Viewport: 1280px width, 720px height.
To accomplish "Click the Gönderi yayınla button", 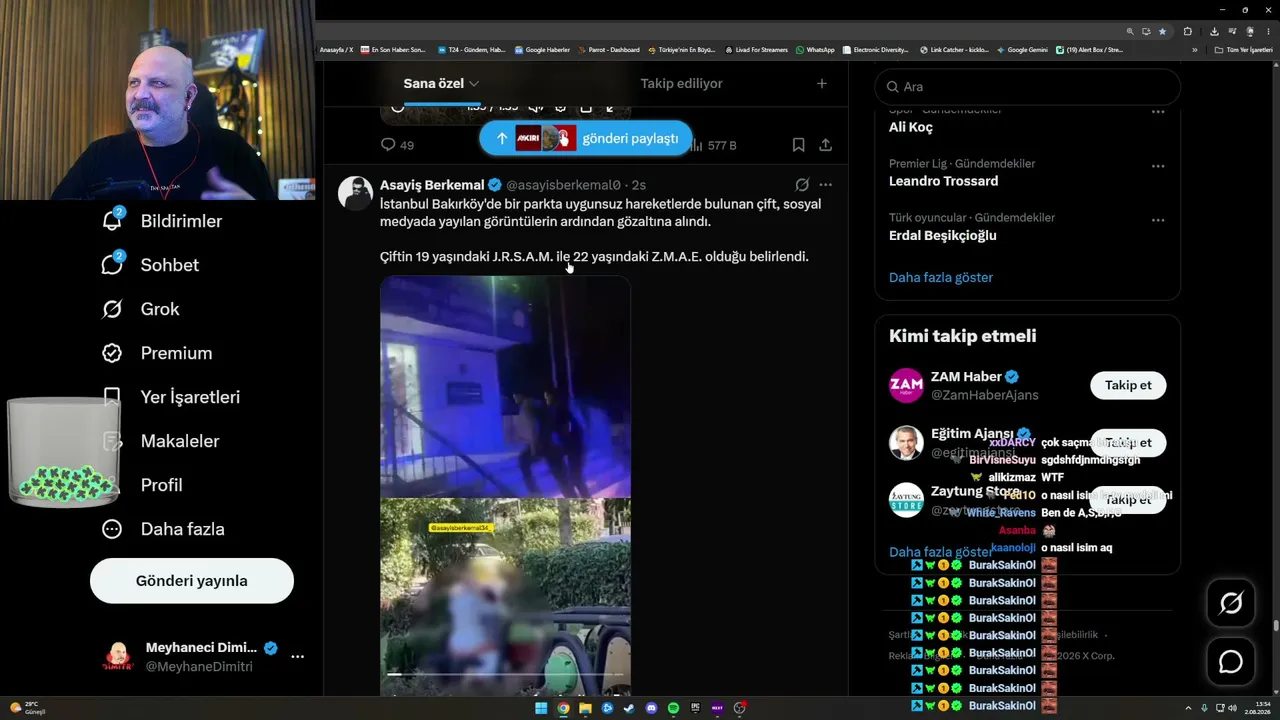I will point(192,581).
